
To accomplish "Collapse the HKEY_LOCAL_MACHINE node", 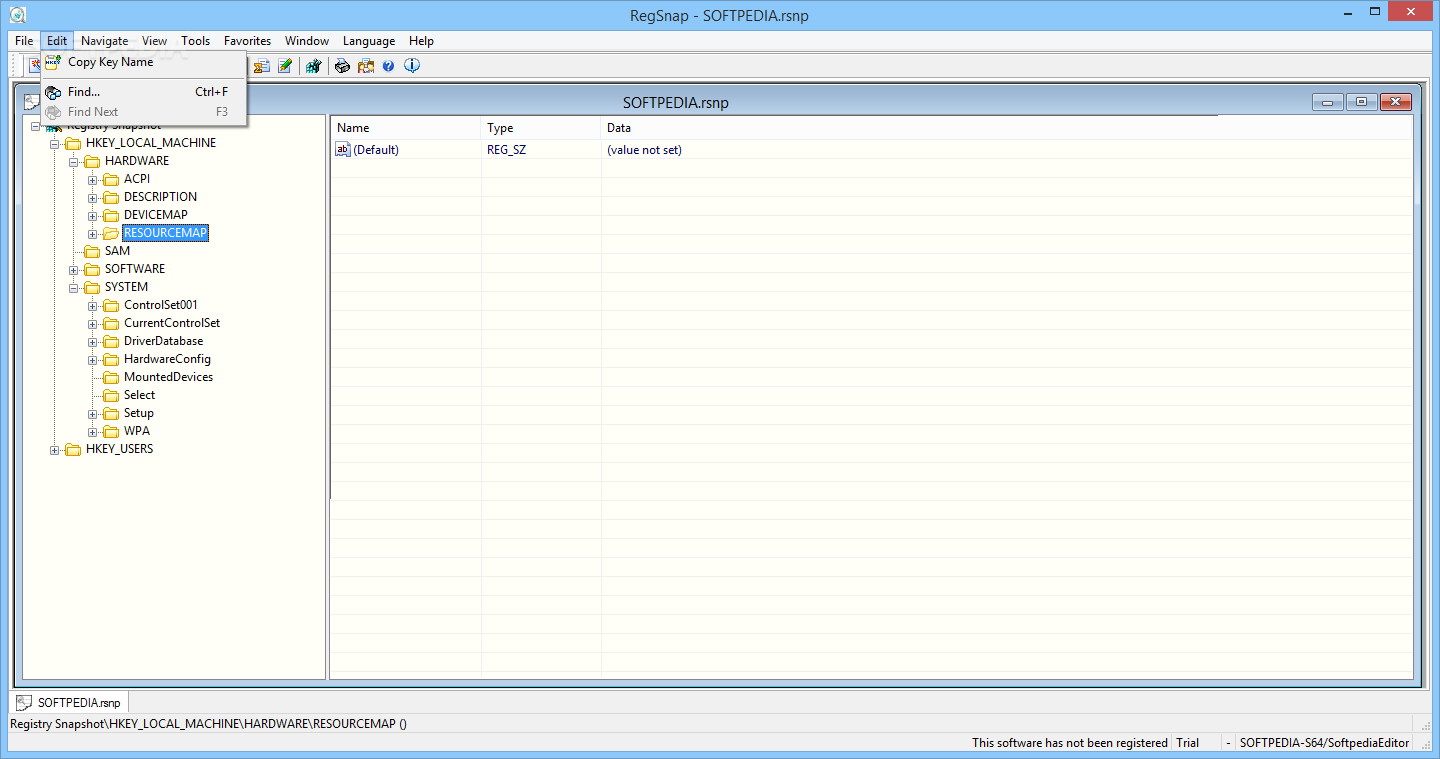I will point(55,144).
